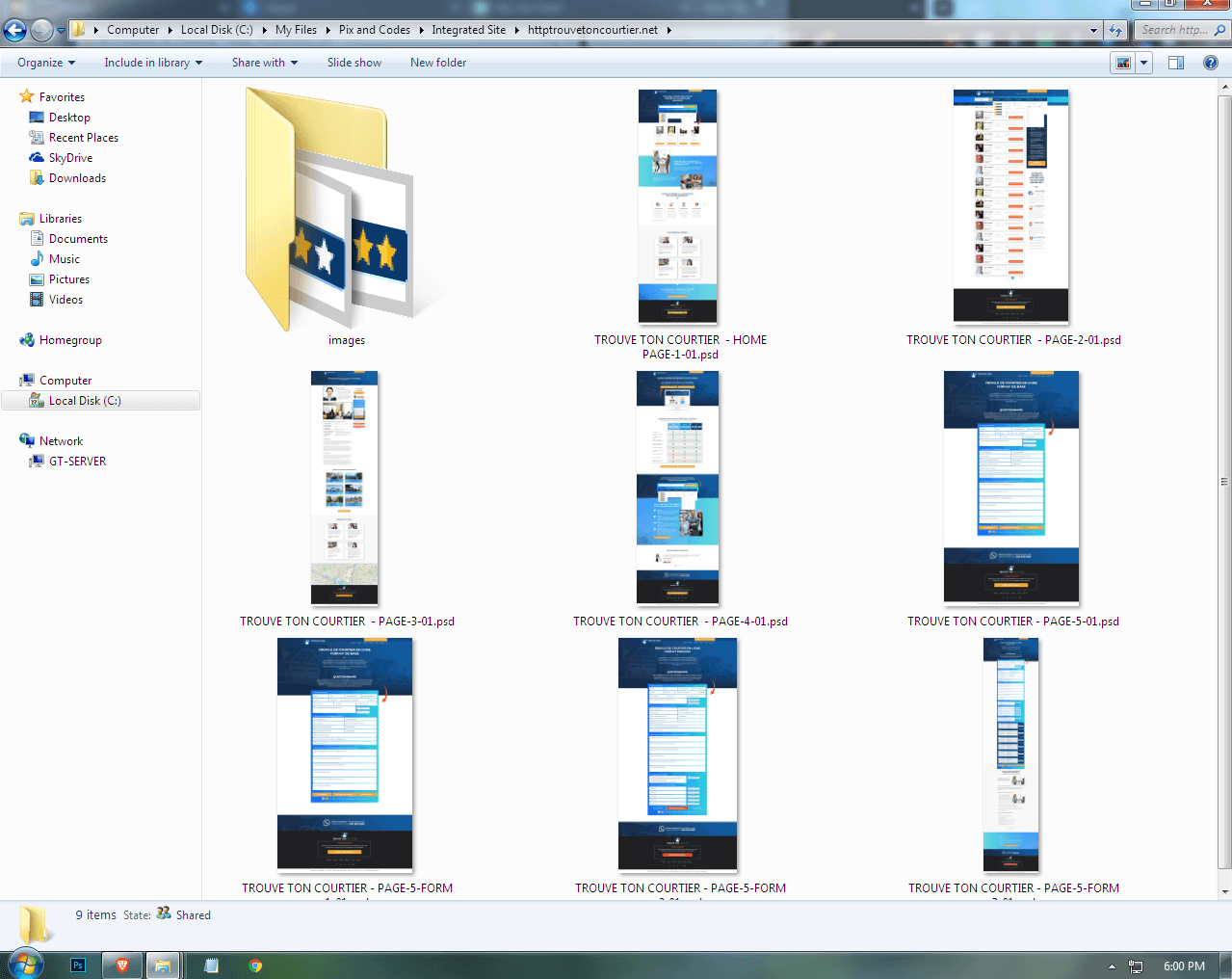
Task: Click the Computer breadcrumb in address bar
Action: 133,30
